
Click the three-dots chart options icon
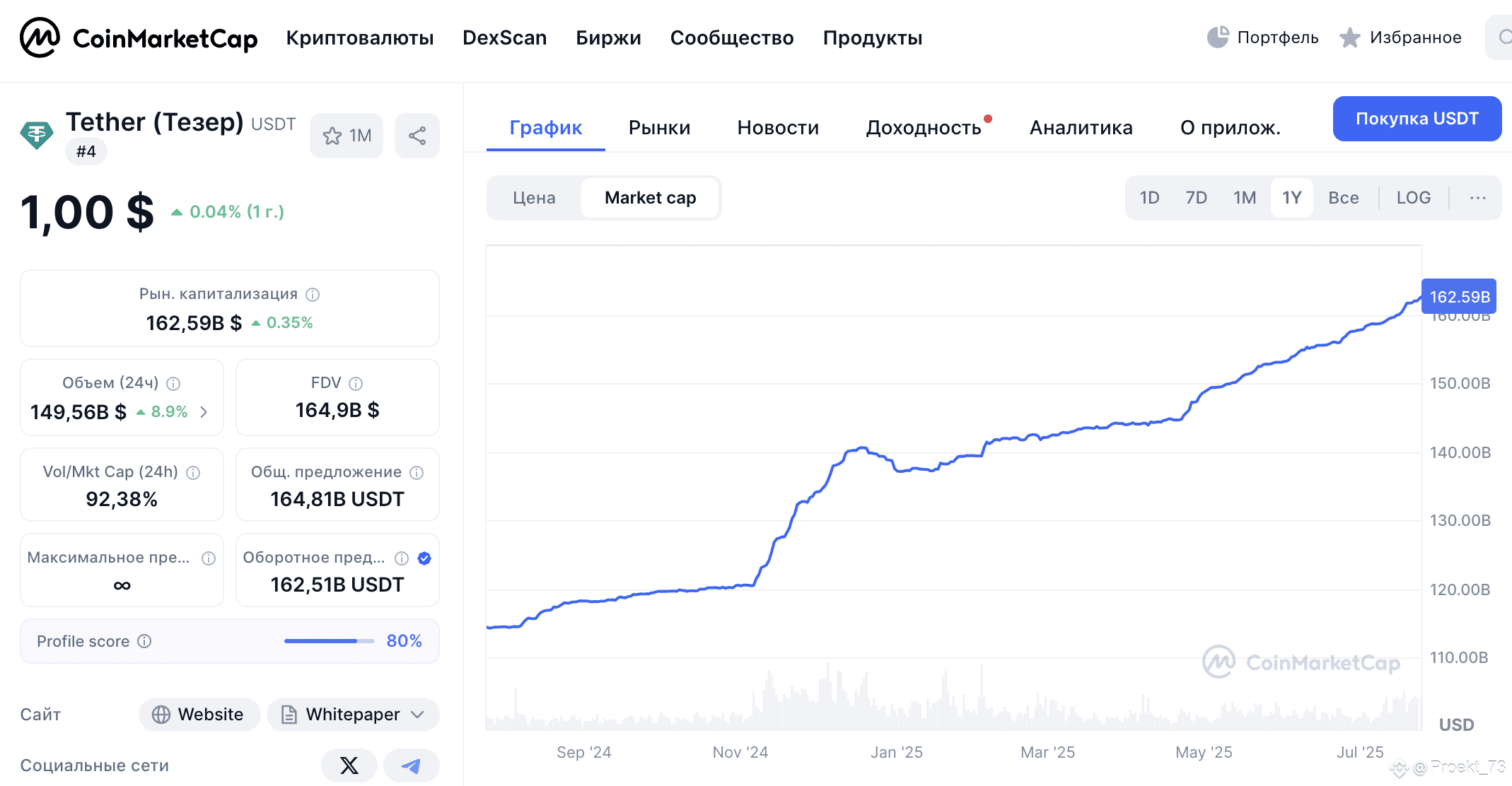point(1477,198)
